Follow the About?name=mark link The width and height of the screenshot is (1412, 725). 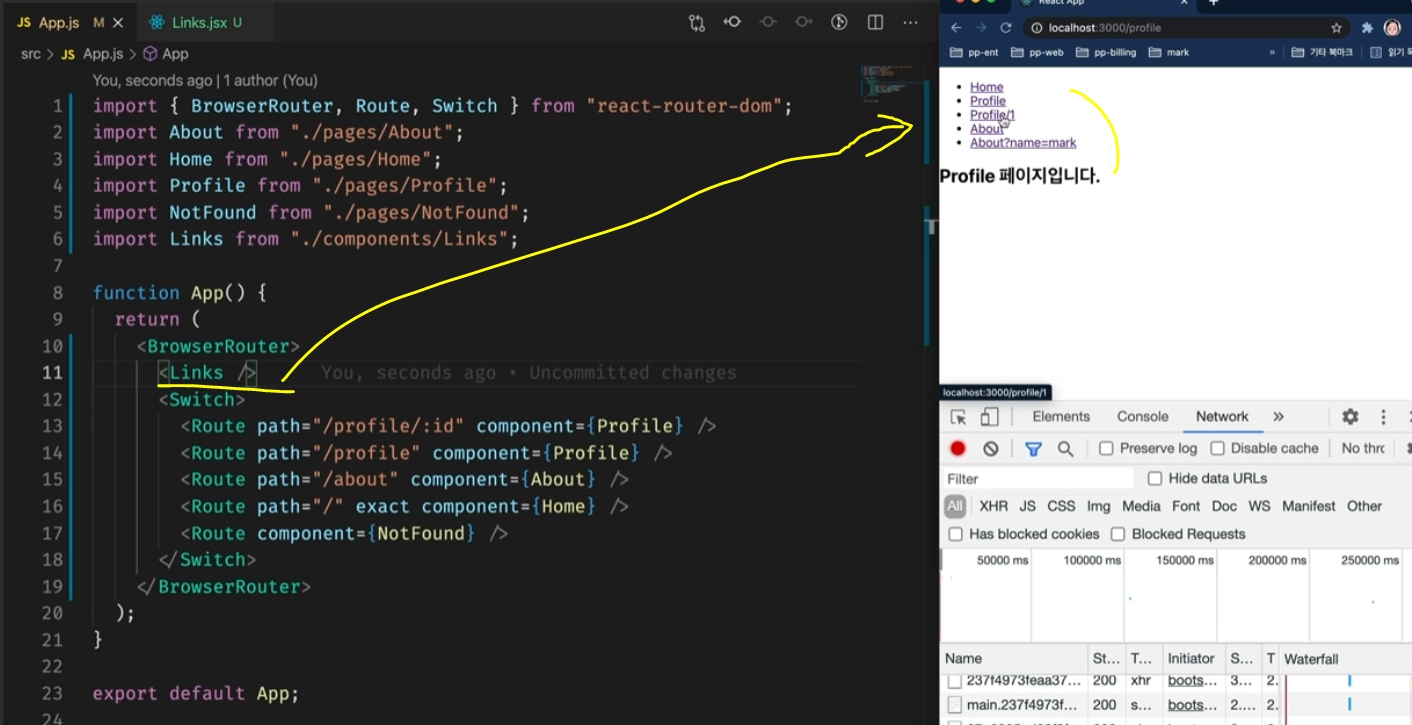(1023, 142)
